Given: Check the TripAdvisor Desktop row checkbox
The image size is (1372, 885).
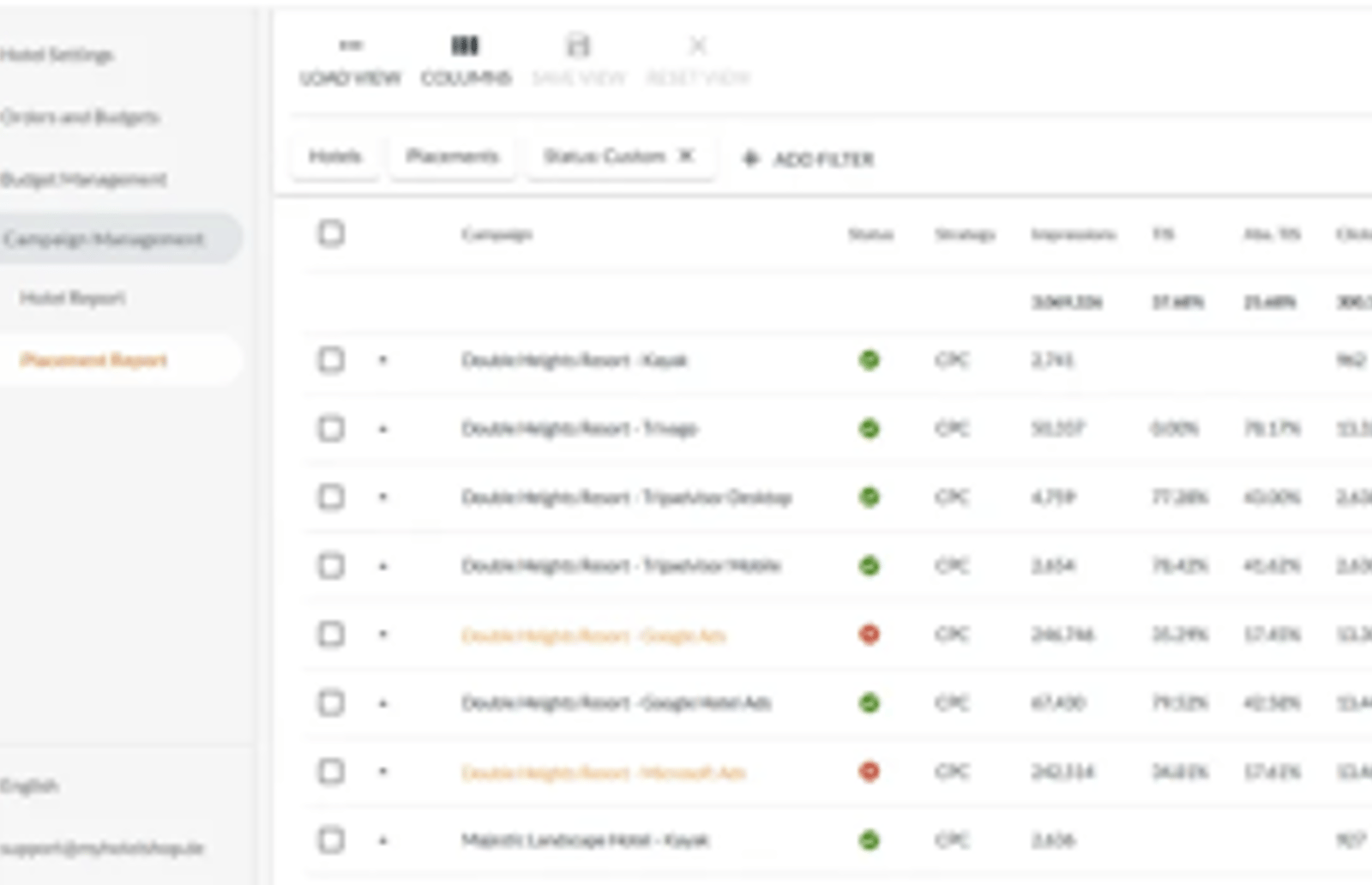Looking at the screenshot, I should pyautogui.click(x=331, y=497).
